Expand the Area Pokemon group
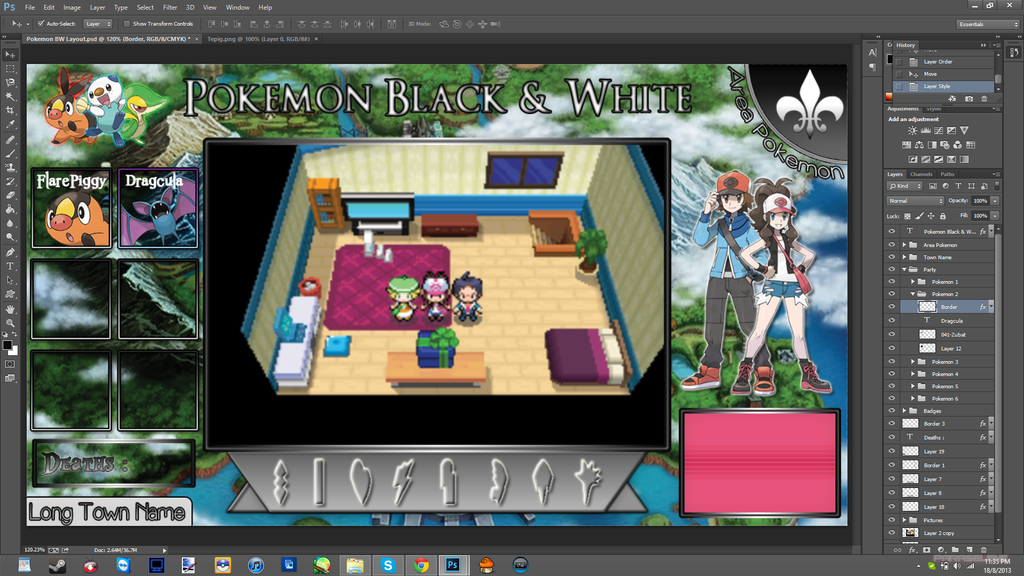Screen dimensions: 1024x576 coord(904,244)
